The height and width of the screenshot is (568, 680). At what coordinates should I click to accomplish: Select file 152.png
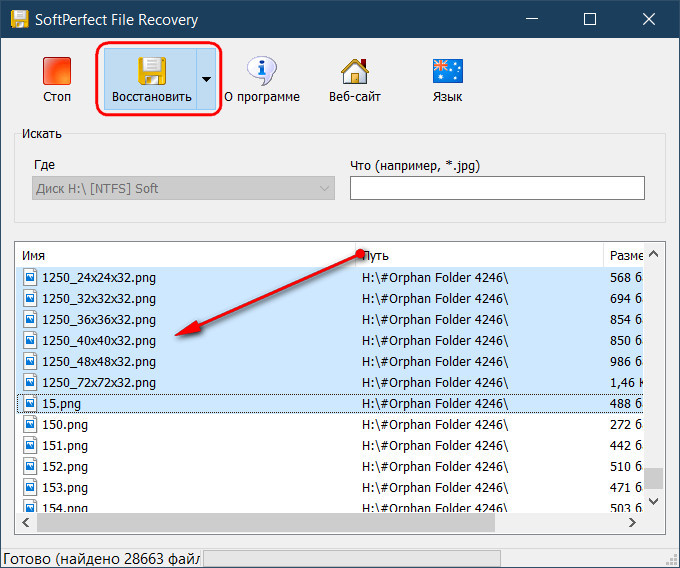65,467
